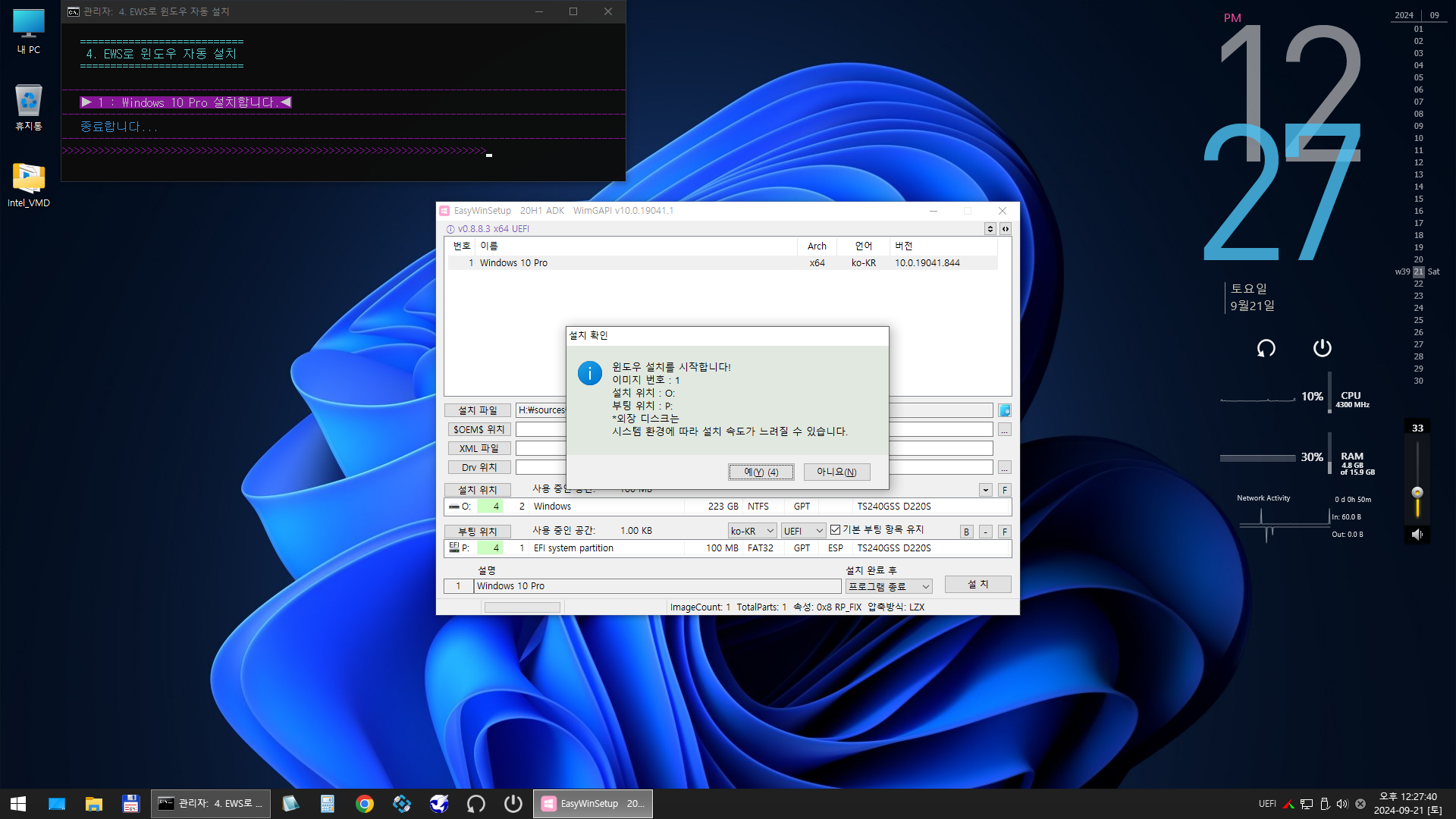Click the browse ... button for $OEM$ path
The height and width of the screenshot is (819, 1456).
pos(1004,429)
